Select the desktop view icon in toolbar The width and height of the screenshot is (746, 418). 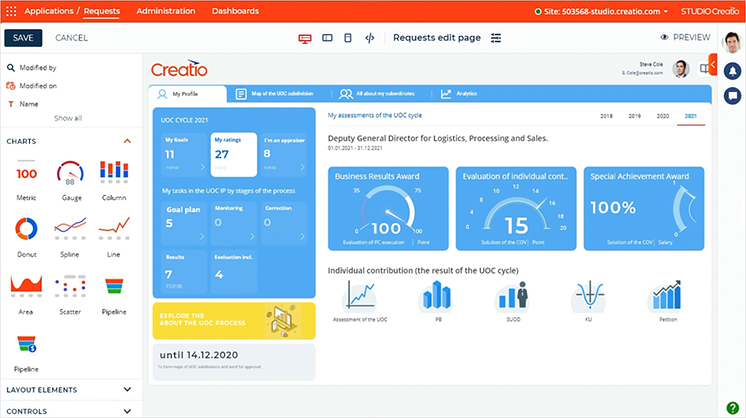click(305, 38)
